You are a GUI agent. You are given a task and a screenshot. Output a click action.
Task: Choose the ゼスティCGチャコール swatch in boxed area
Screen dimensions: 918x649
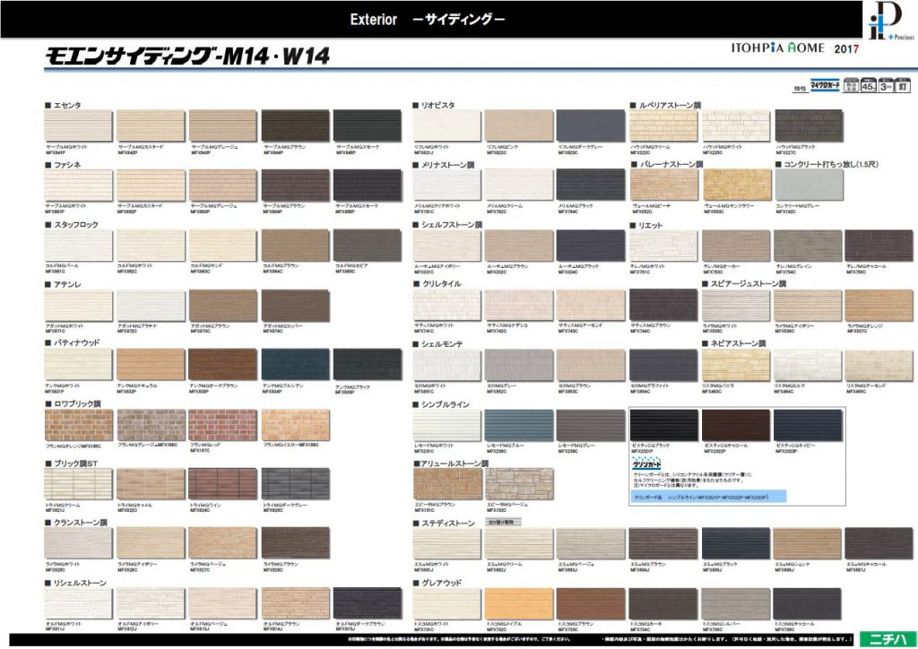coord(735,425)
